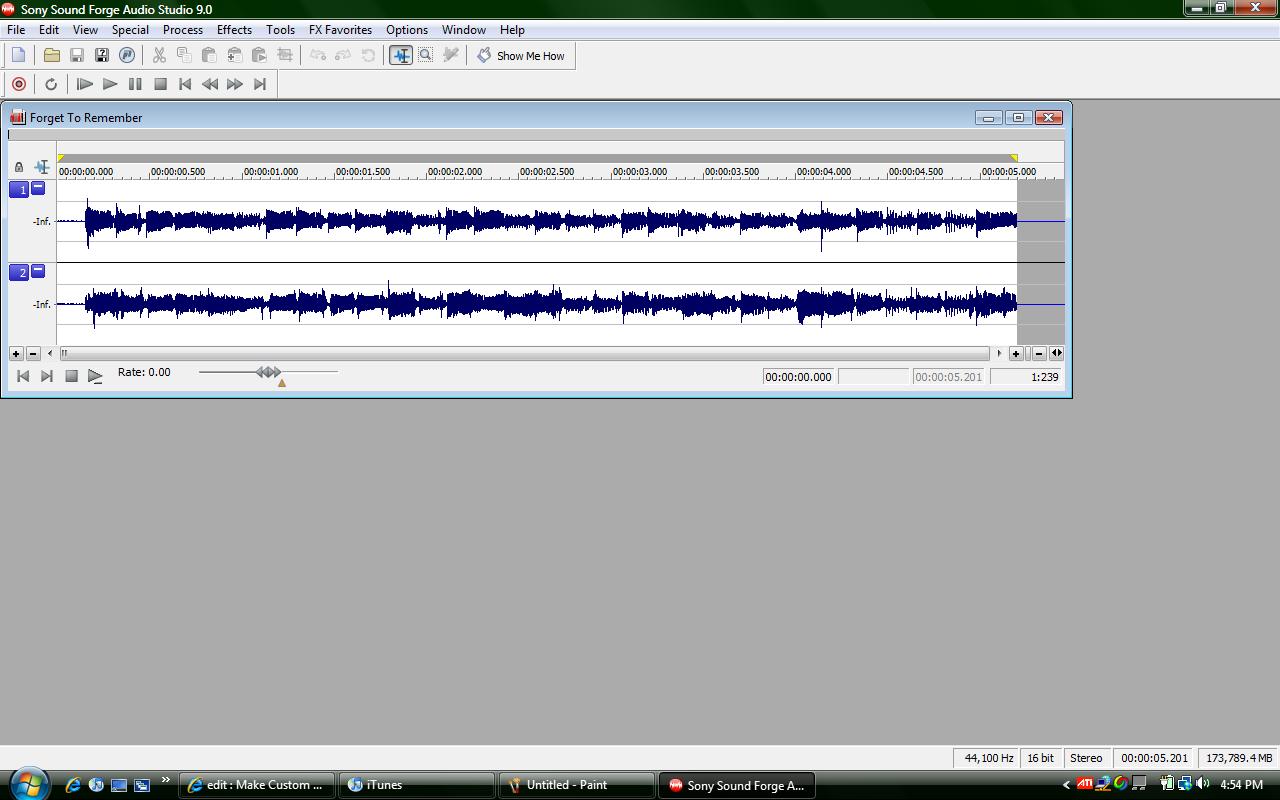Click the Undo toolbar icon
The height and width of the screenshot is (800, 1280).
pos(318,56)
